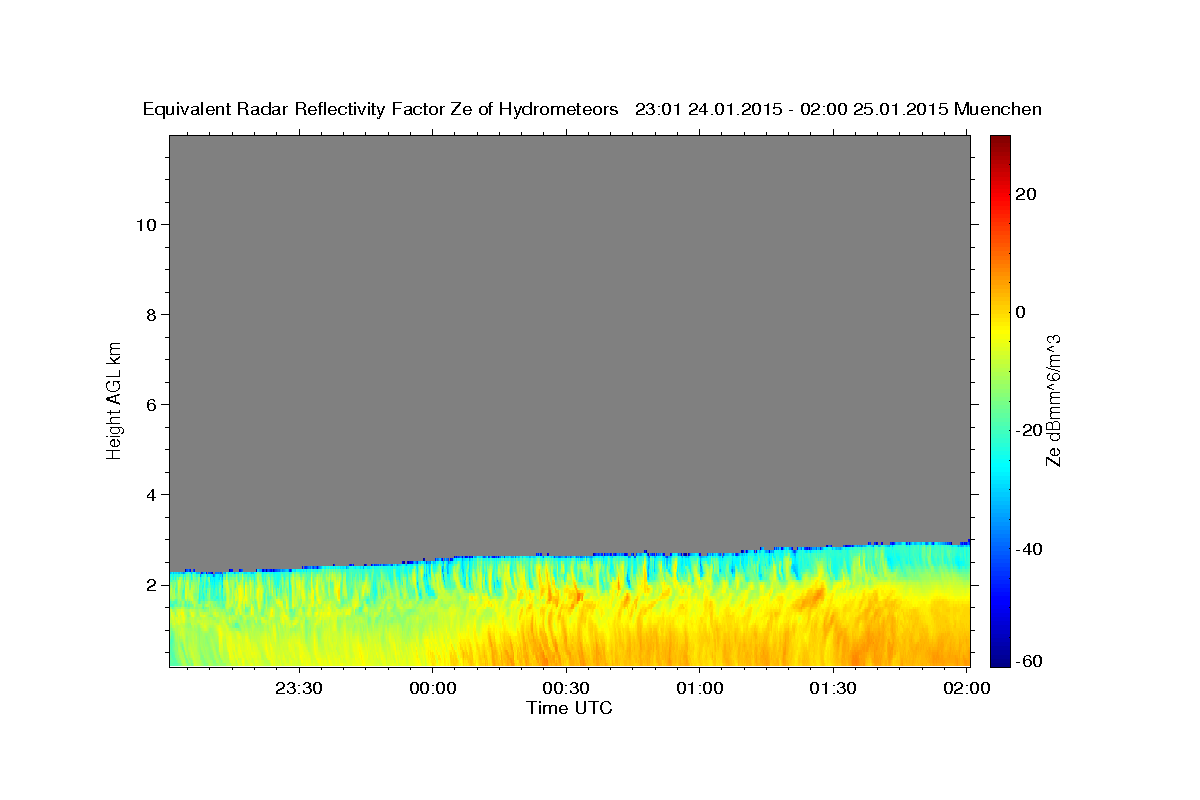
Task: Click the 01:30 time tick label
Action: coord(832,688)
